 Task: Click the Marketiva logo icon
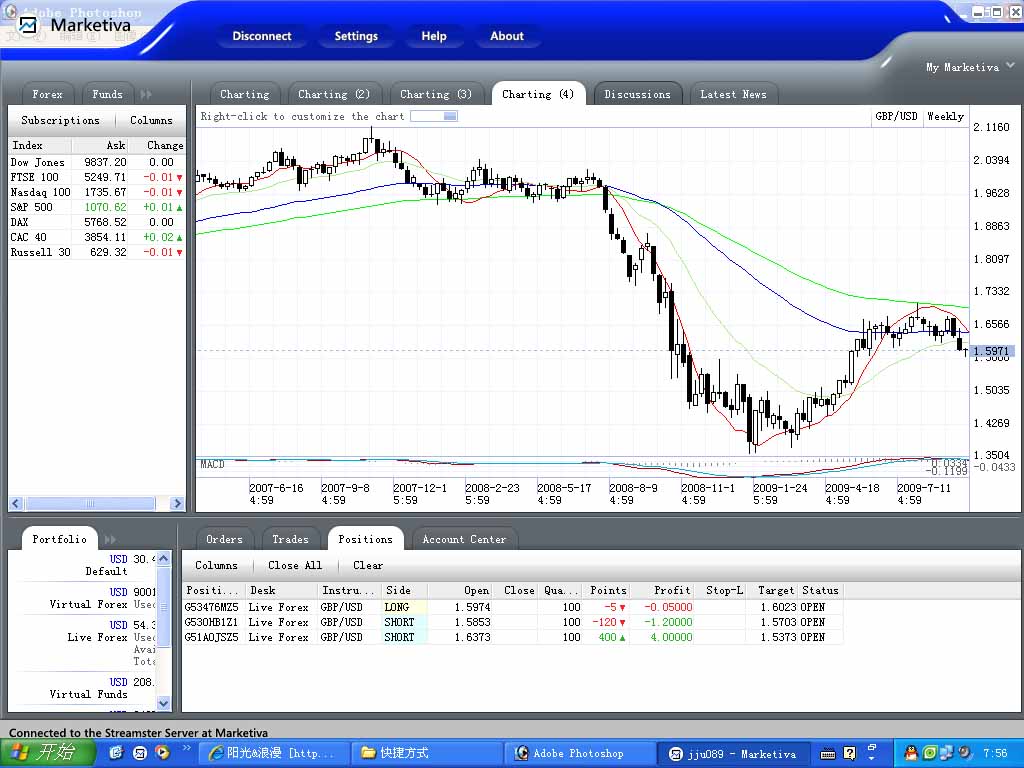click(28, 25)
